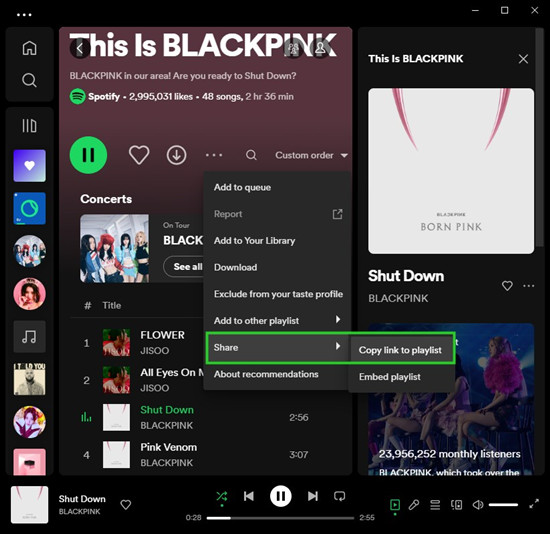The width and height of the screenshot is (550, 534).
Task: Click the Spotify owner link under the playlist title
Action: [x=104, y=96]
